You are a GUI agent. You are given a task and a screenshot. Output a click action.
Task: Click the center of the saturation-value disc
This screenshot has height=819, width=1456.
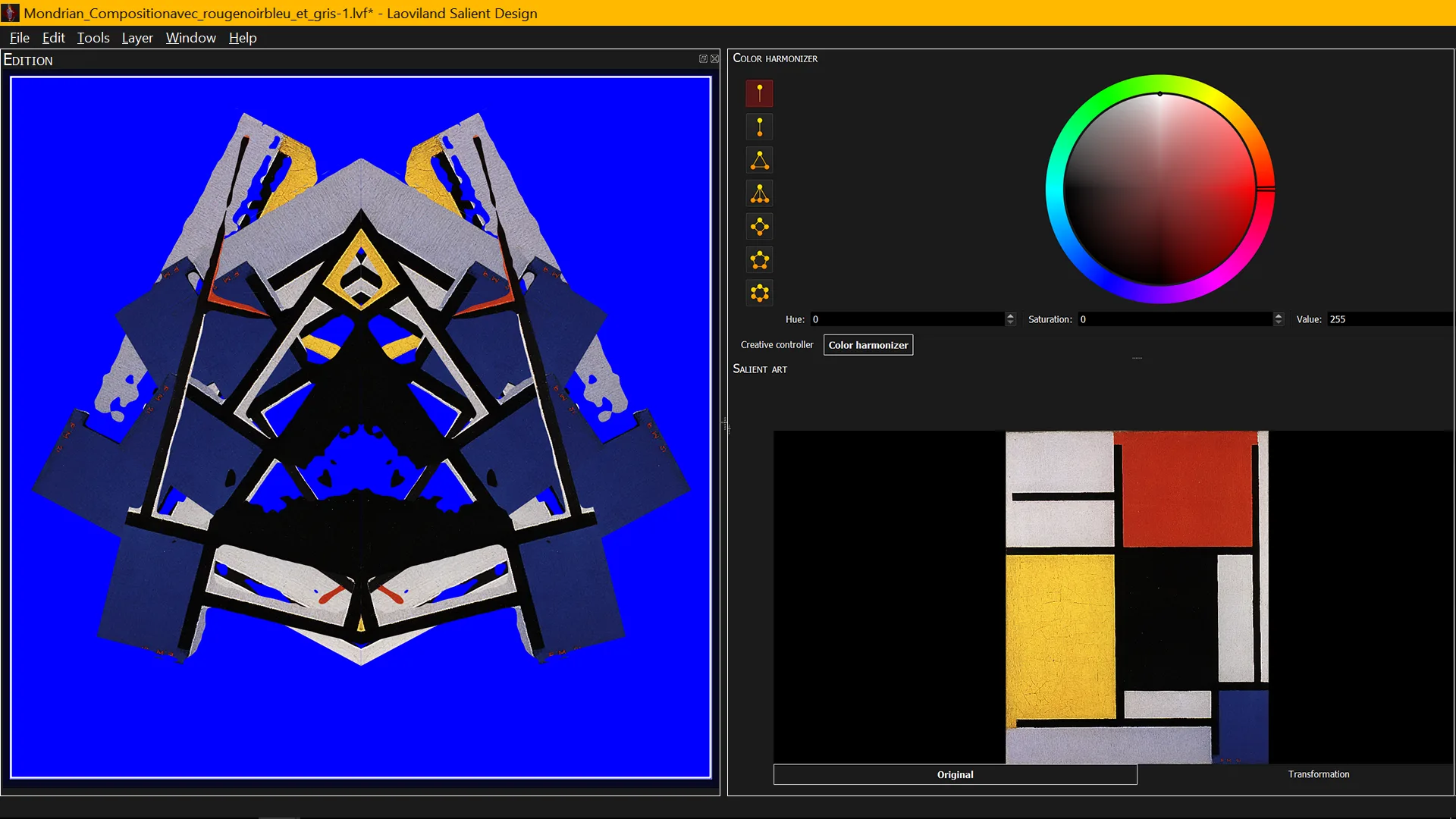pos(1159,189)
